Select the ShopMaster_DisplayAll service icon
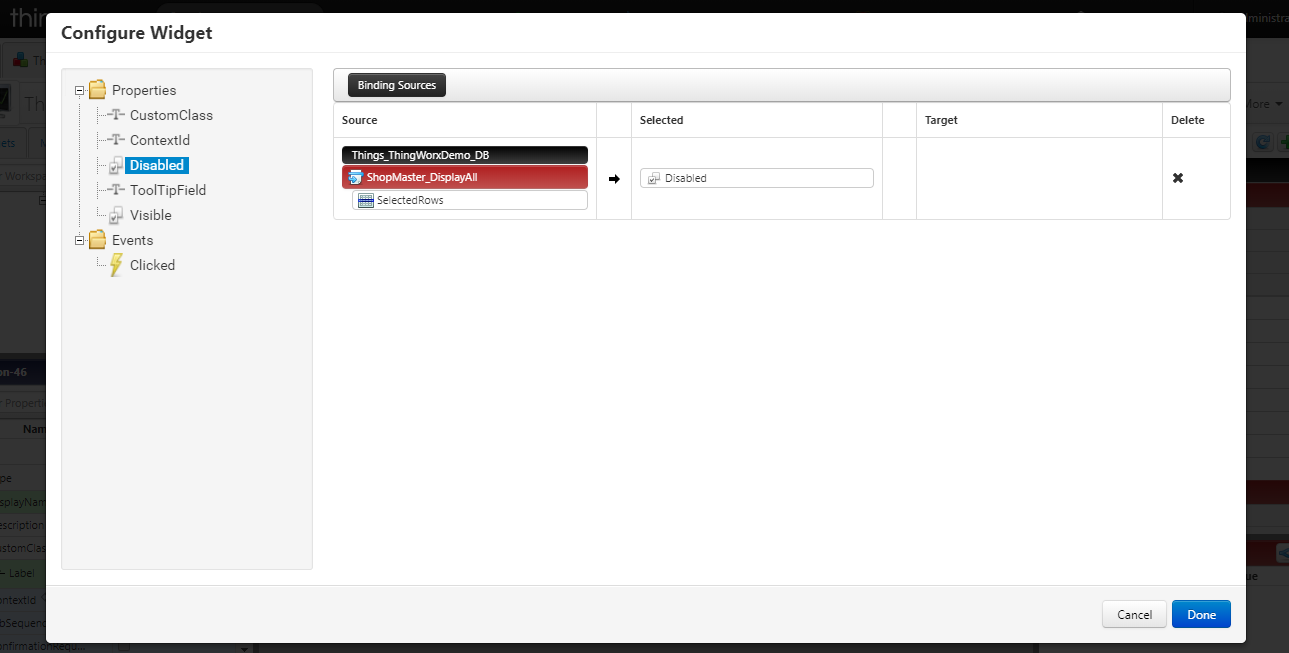Screen dimensions: 1289x653 point(357,177)
